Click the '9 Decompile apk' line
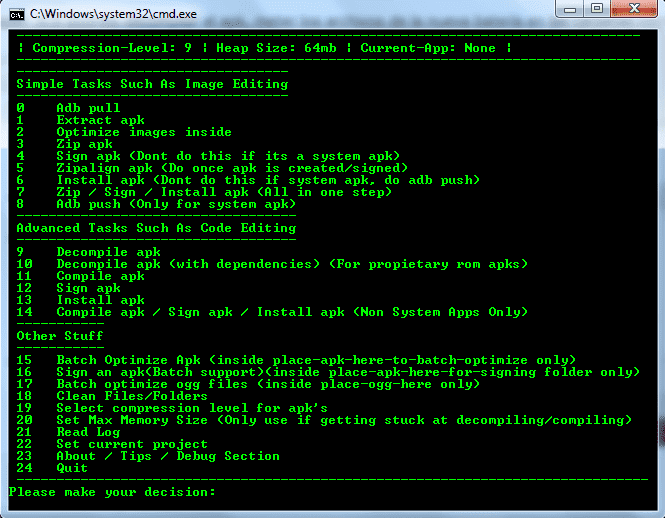665x518 pixels. [x=89, y=252]
